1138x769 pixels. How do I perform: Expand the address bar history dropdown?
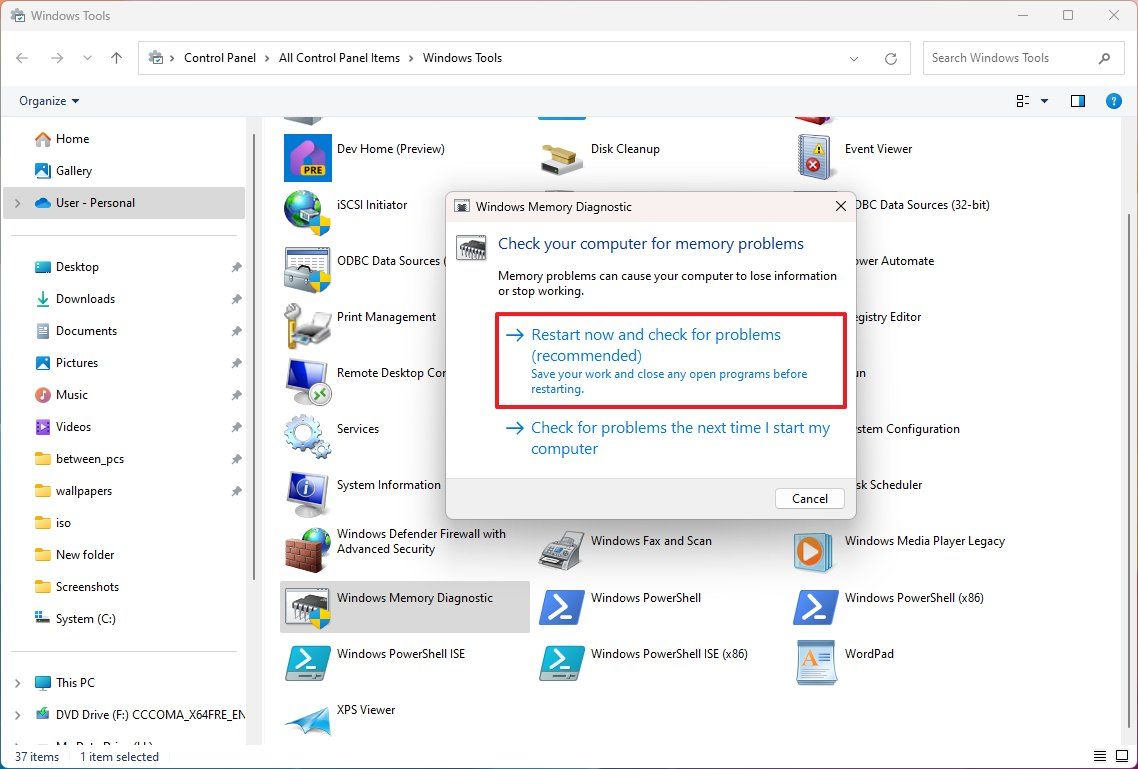853,58
